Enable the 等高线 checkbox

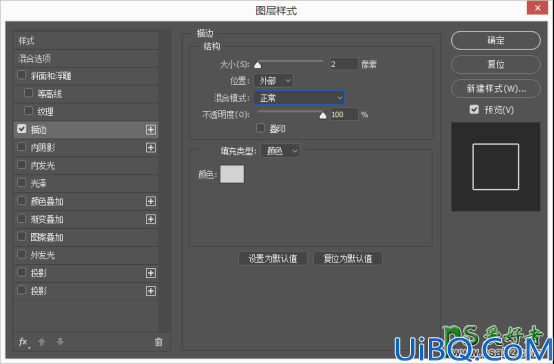[x=28, y=93]
